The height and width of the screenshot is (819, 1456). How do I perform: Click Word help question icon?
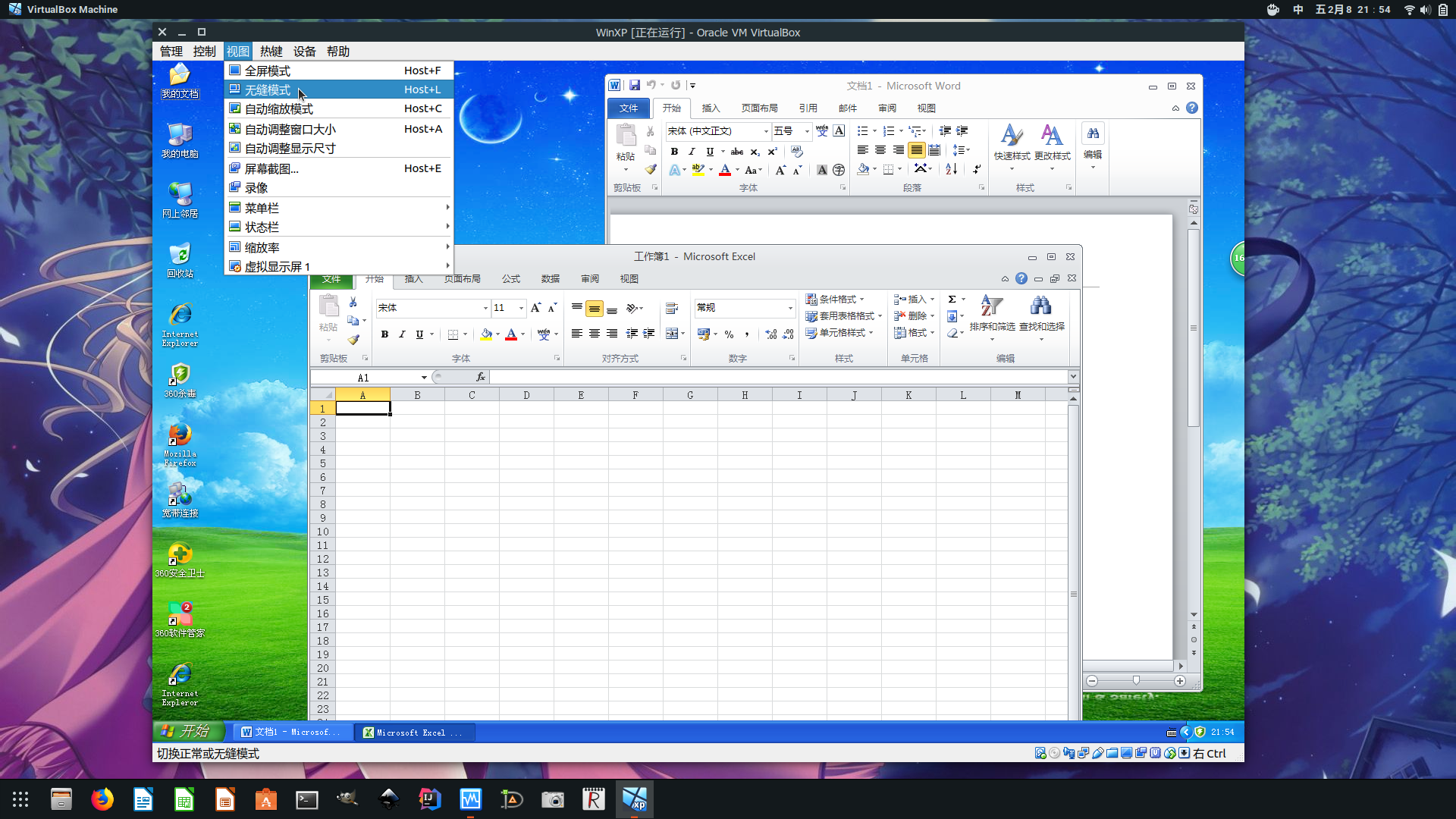pos(1192,108)
